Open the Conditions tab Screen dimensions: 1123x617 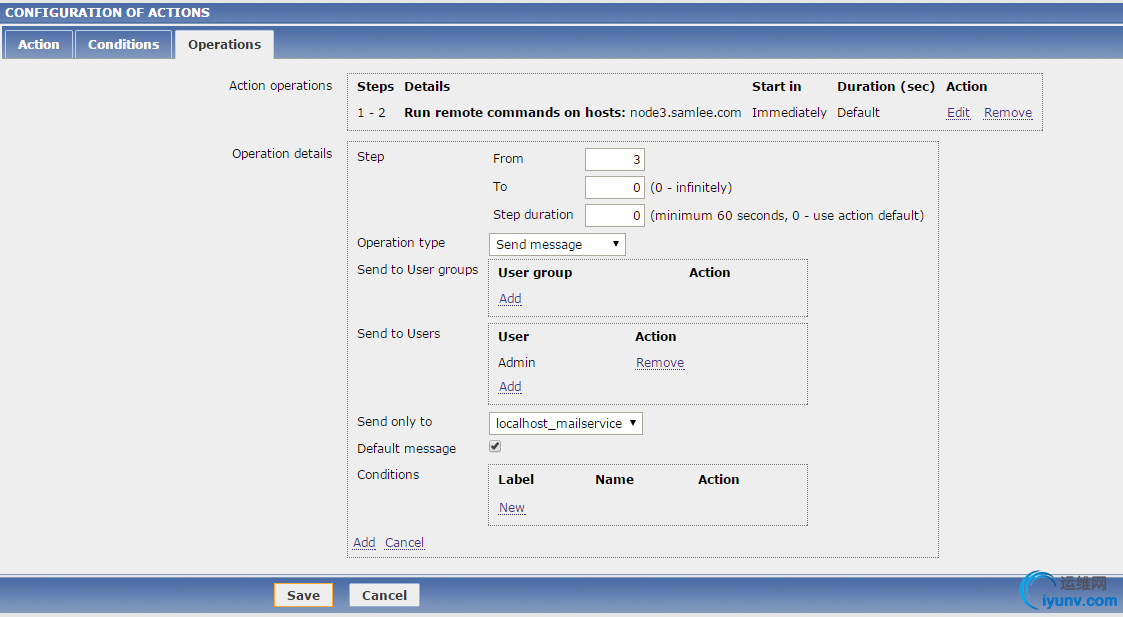123,45
